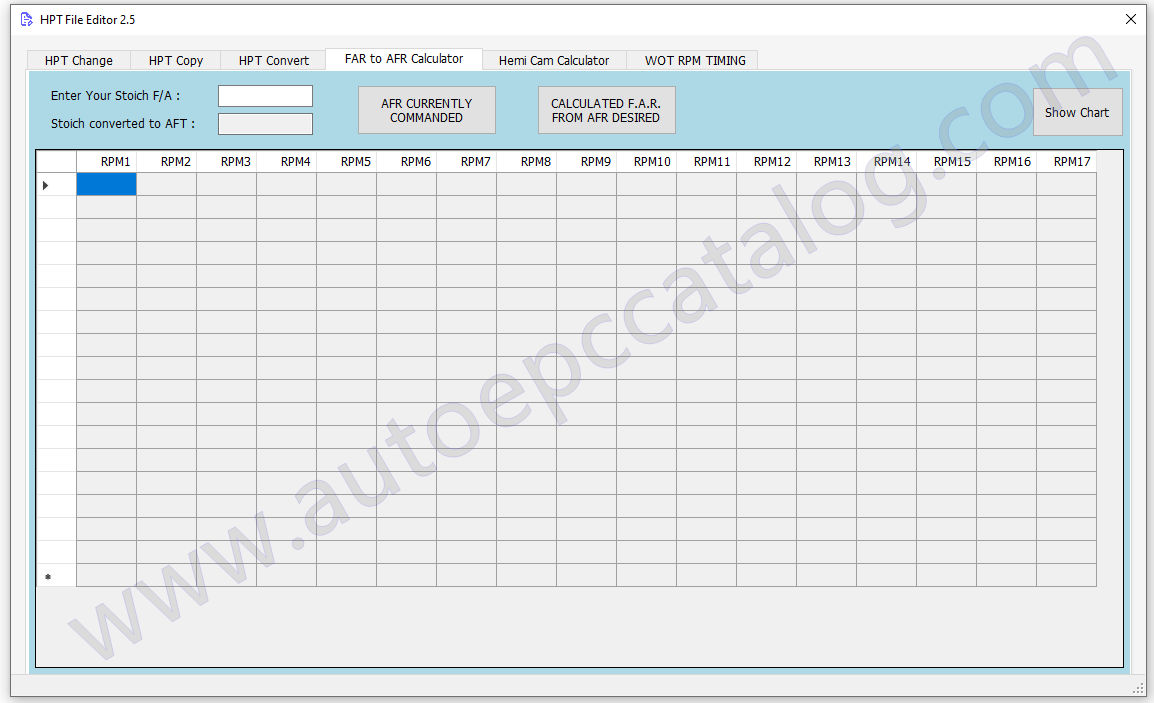Click the Show Chart button
The width and height of the screenshot is (1154, 703).
(1077, 112)
